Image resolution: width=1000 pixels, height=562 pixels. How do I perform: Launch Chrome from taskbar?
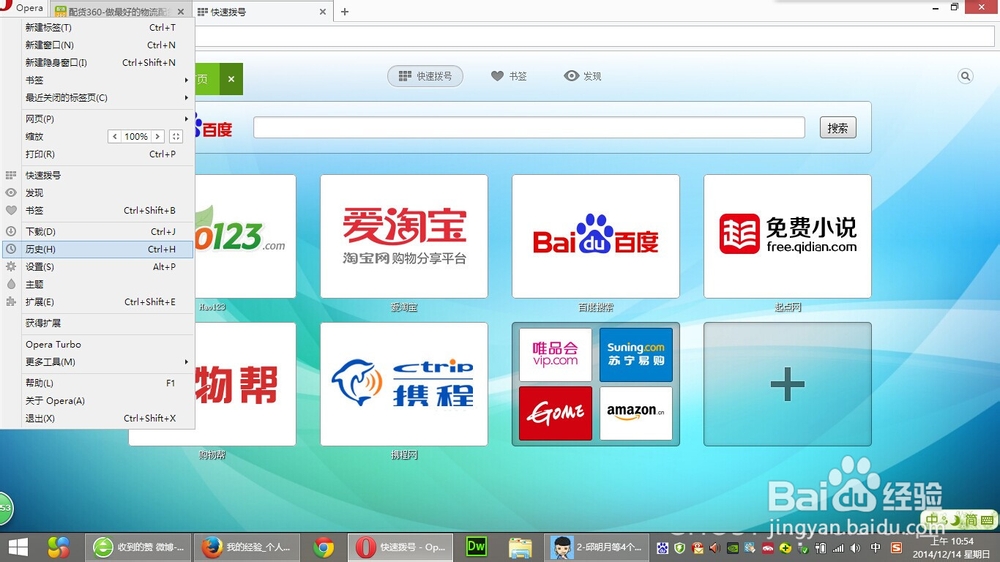[x=323, y=547]
